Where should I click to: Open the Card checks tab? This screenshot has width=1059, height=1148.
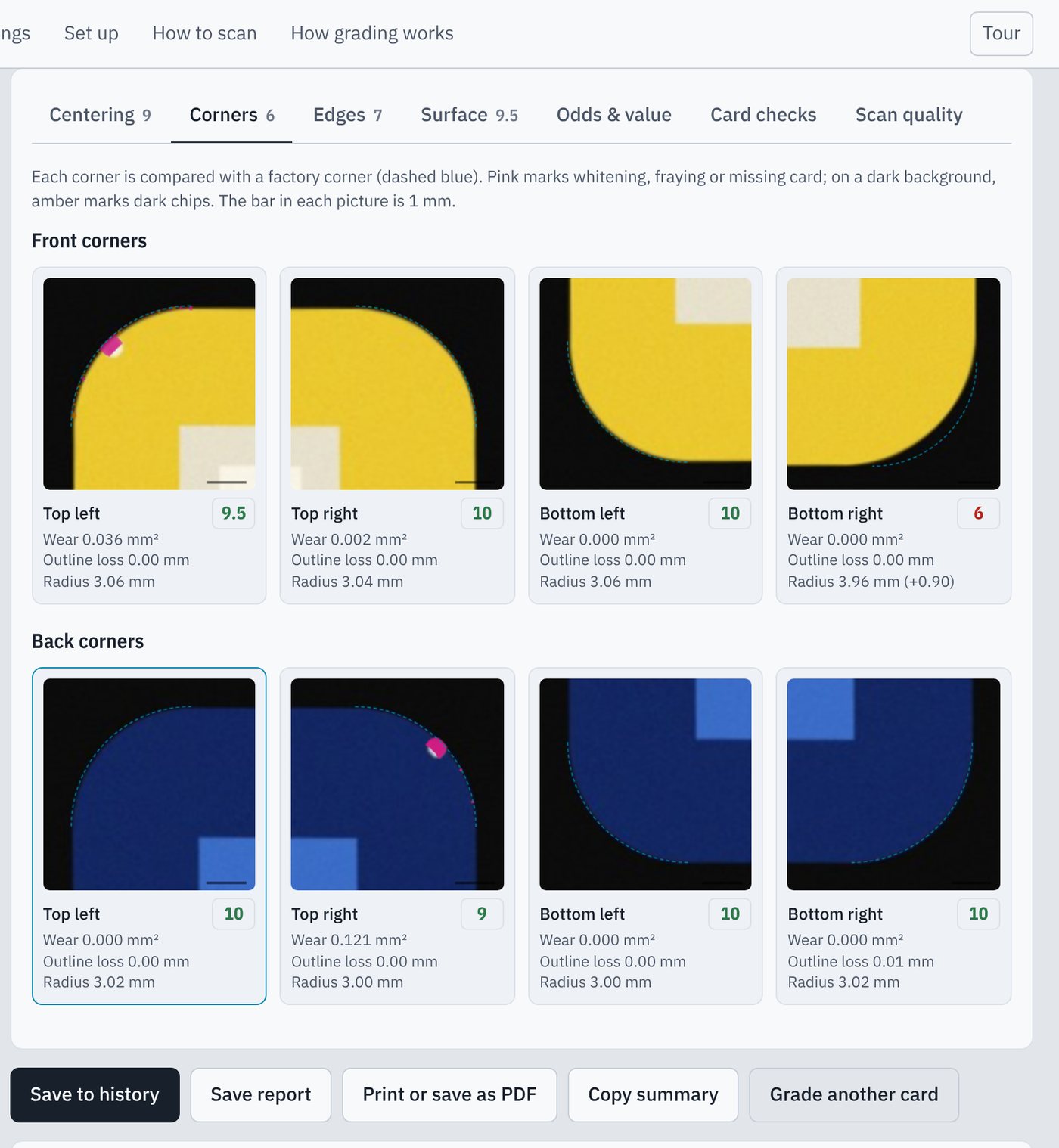763,115
